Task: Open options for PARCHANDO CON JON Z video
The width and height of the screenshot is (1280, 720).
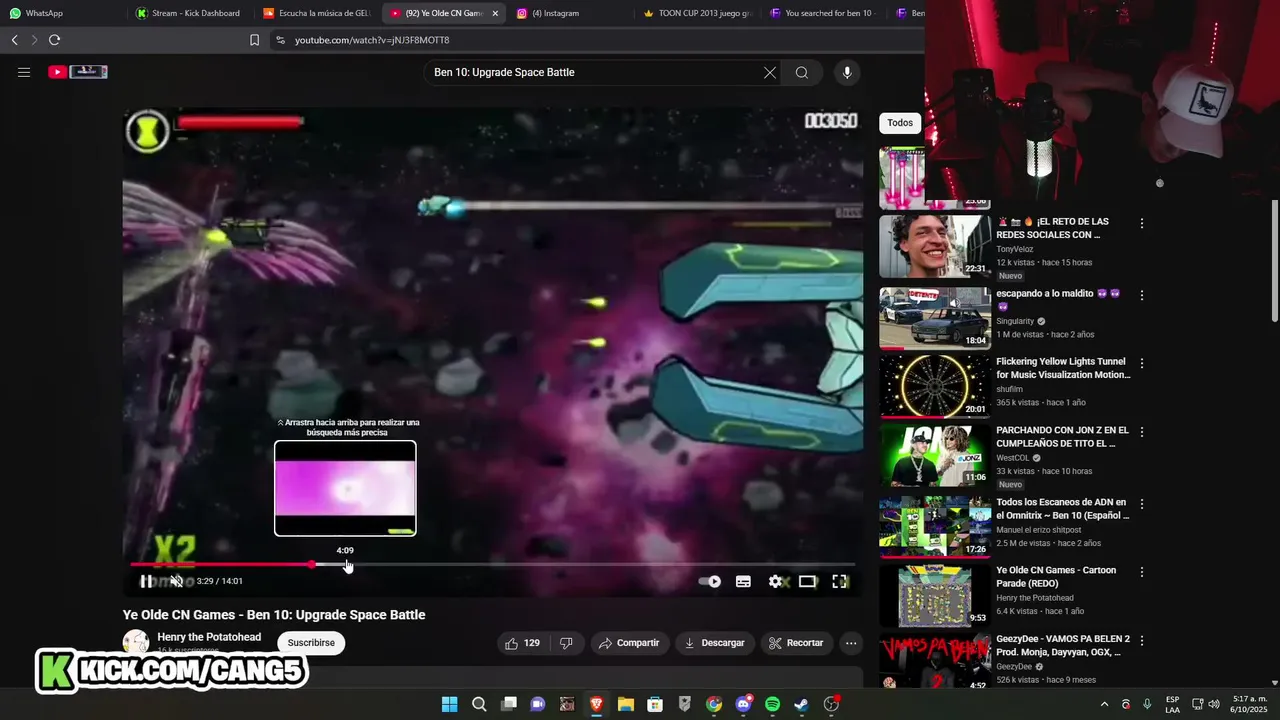Action: click(1142, 432)
